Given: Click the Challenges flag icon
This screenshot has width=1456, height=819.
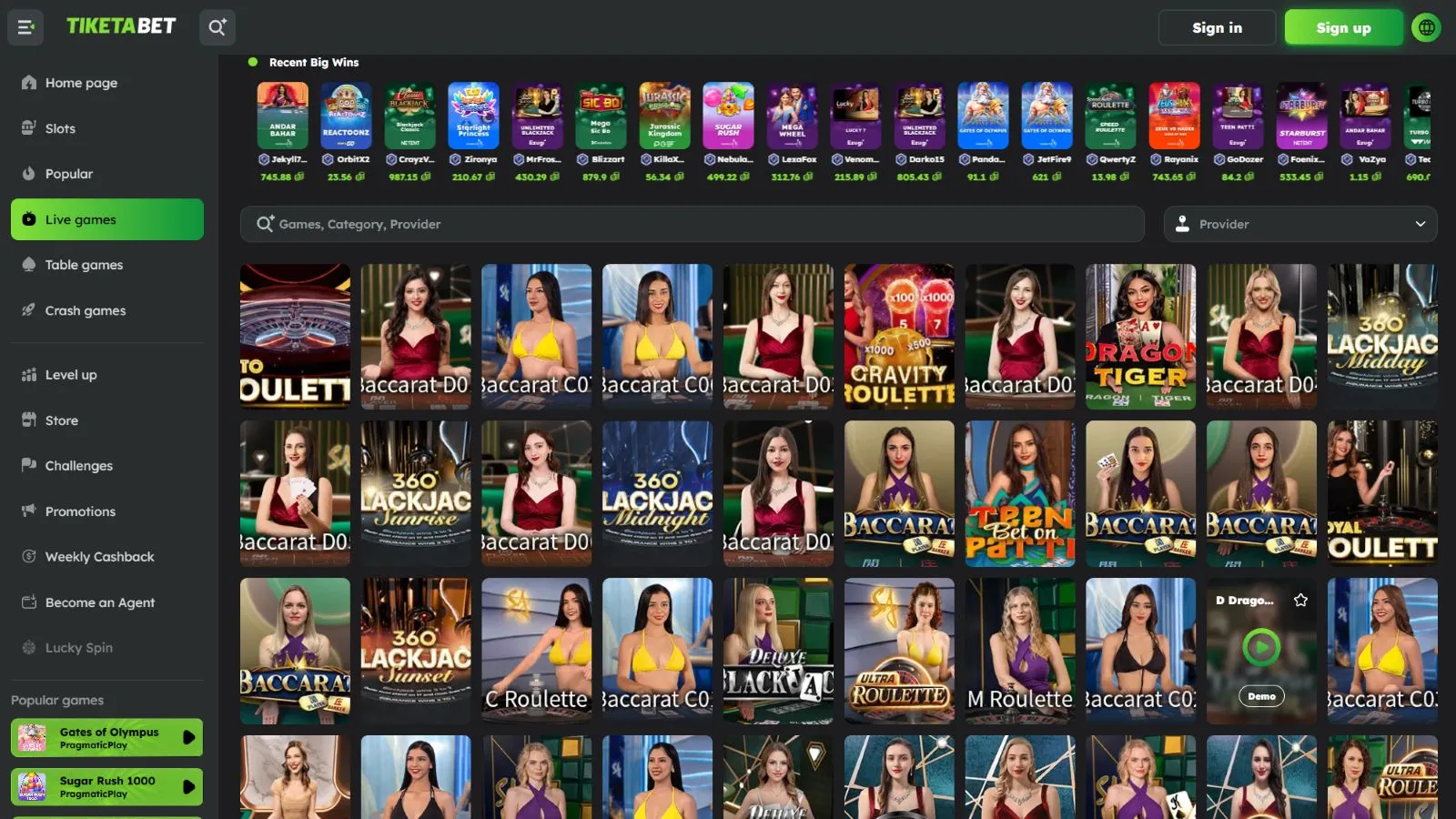Looking at the screenshot, I should point(29,465).
